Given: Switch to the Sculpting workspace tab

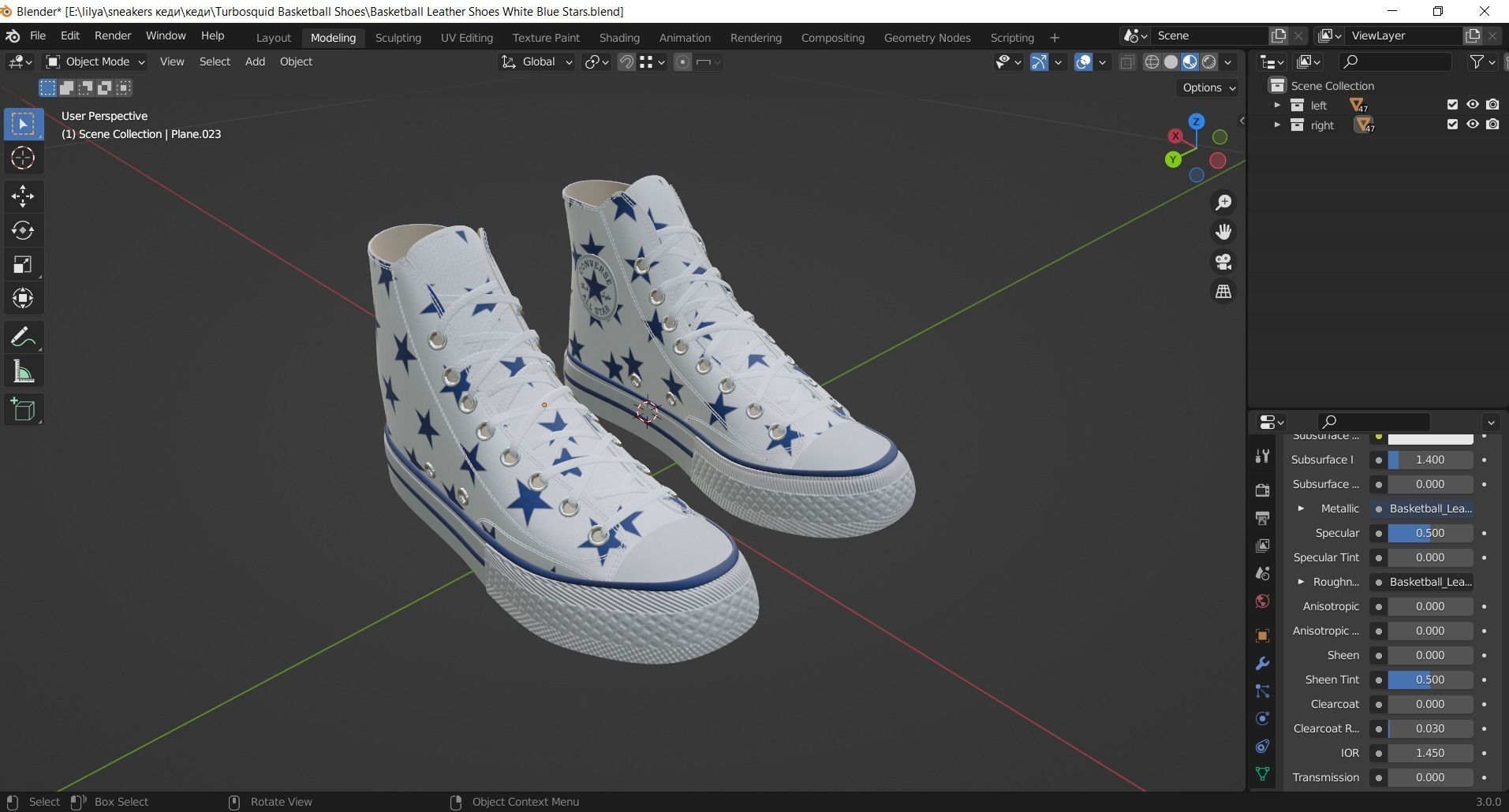Looking at the screenshot, I should point(398,37).
